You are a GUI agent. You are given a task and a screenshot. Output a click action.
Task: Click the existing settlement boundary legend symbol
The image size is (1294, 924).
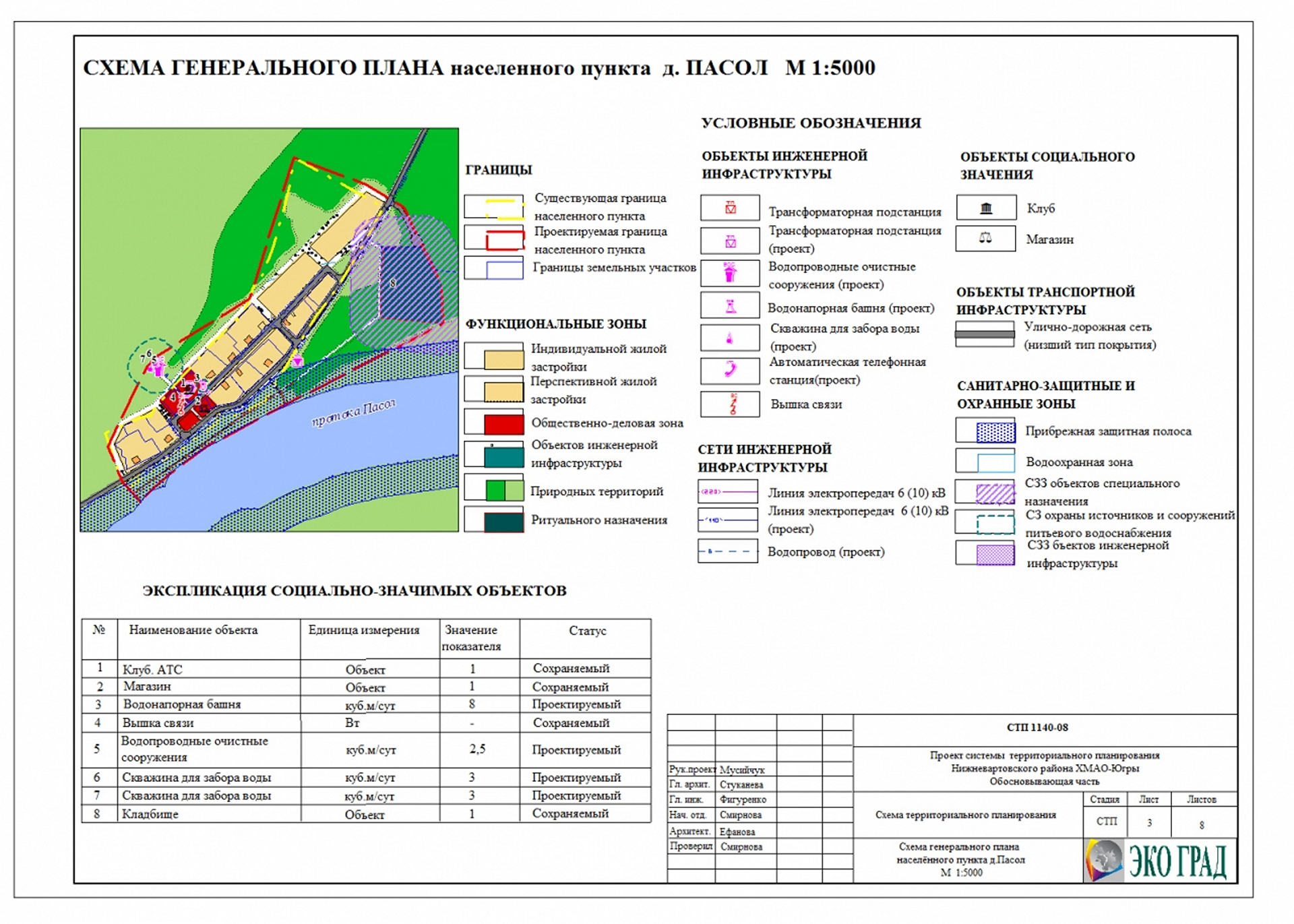pyautogui.click(x=495, y=208)
